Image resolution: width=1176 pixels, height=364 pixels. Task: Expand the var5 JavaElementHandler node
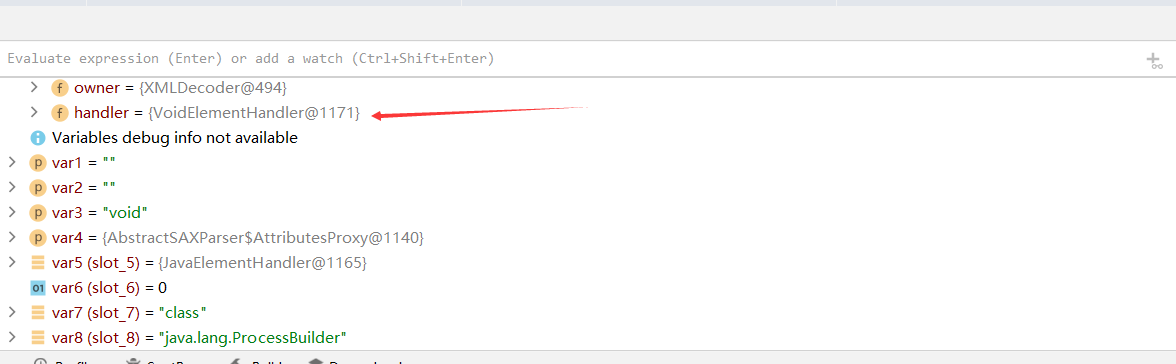[x=11, y=263]
